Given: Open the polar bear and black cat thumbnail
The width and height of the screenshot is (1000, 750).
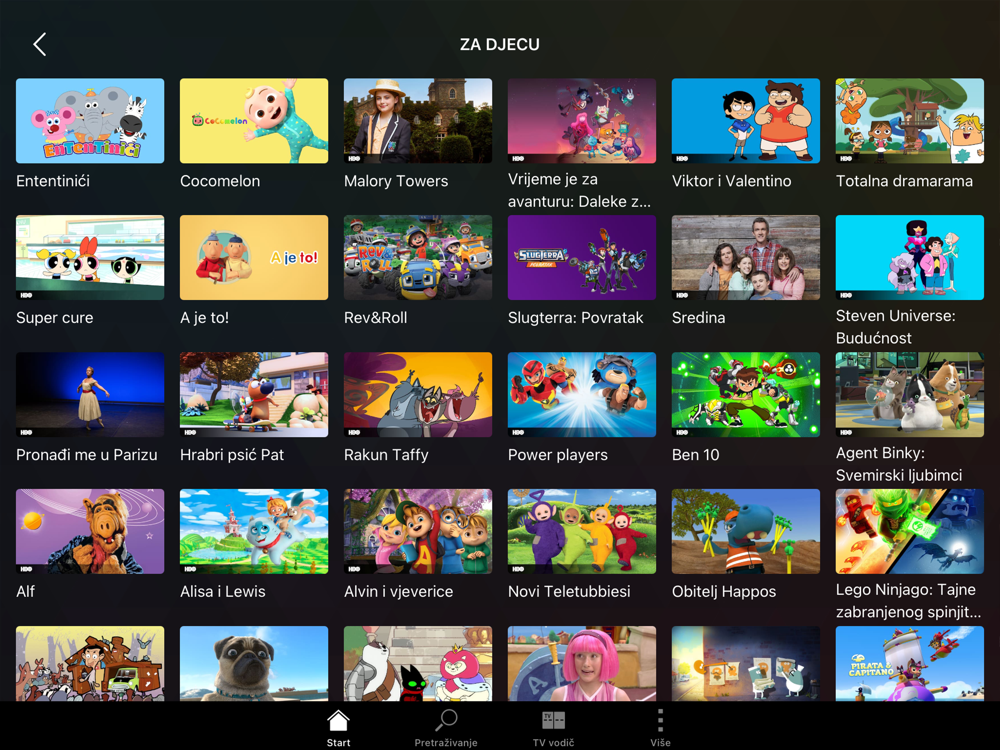Looking at the screenshot, I should coord(418,663).
